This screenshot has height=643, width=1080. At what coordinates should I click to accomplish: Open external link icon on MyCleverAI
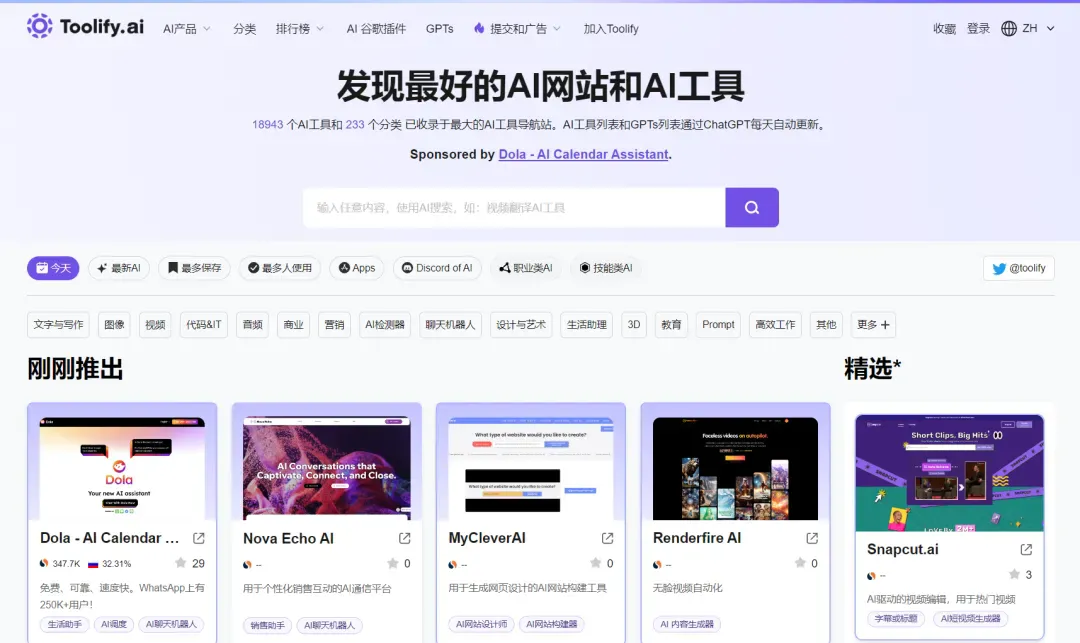click(x=608, y=538)
